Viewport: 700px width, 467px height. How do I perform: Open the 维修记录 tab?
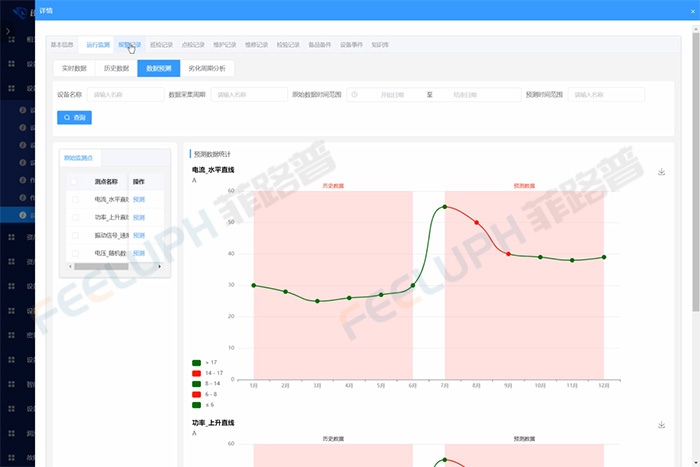[256, 45]
